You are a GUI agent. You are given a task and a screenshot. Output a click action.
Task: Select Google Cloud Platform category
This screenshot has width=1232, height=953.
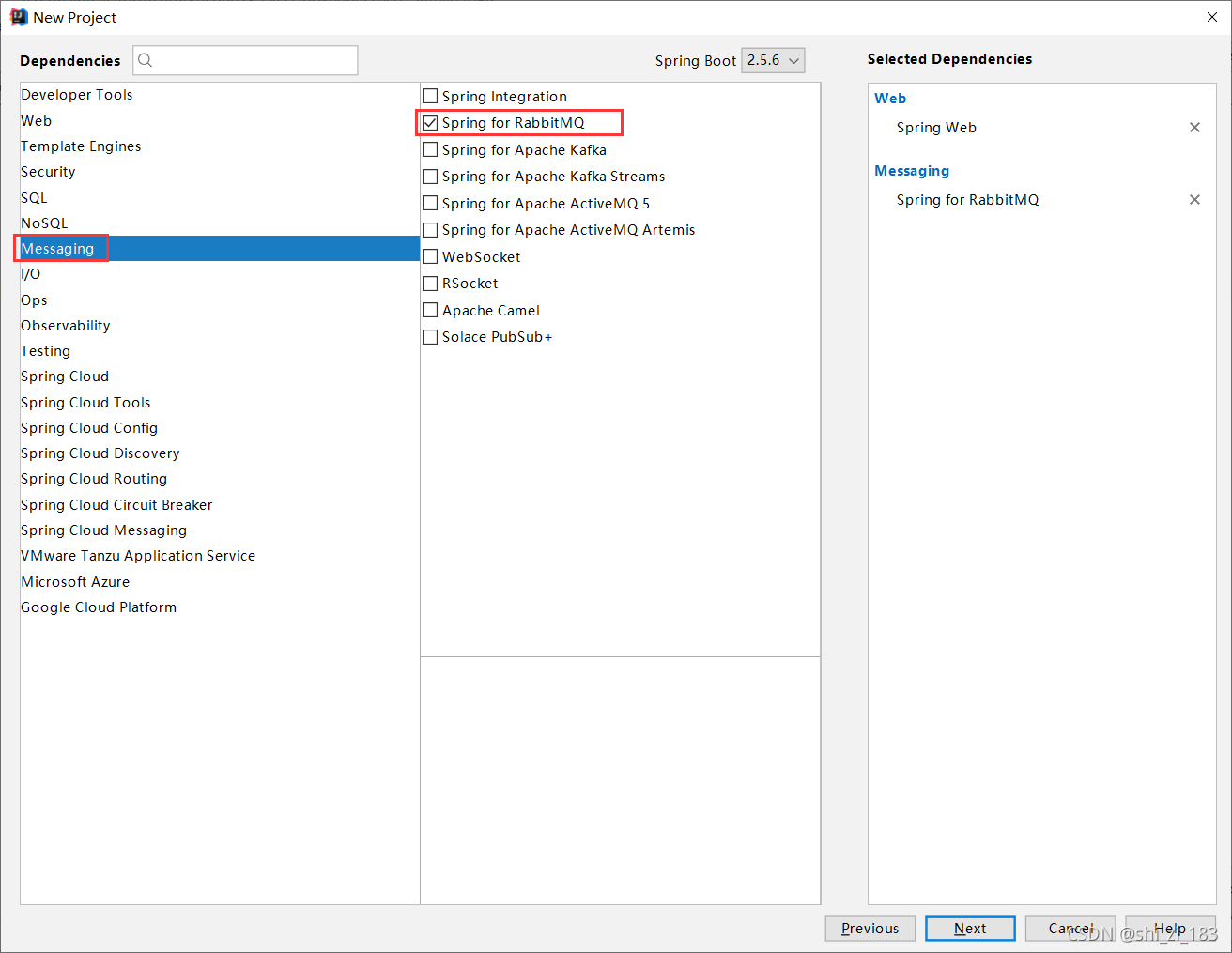(220, 607)
